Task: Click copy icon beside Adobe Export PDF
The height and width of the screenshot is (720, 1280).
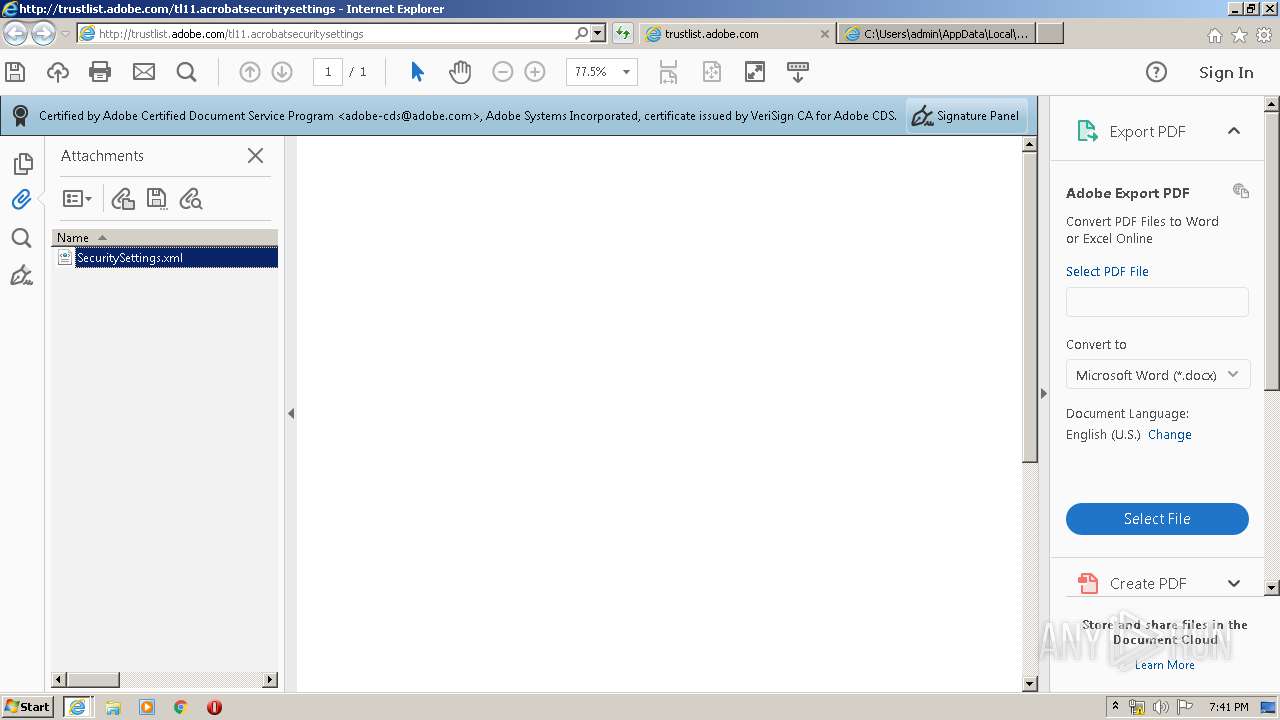Action: [1241, 191]
